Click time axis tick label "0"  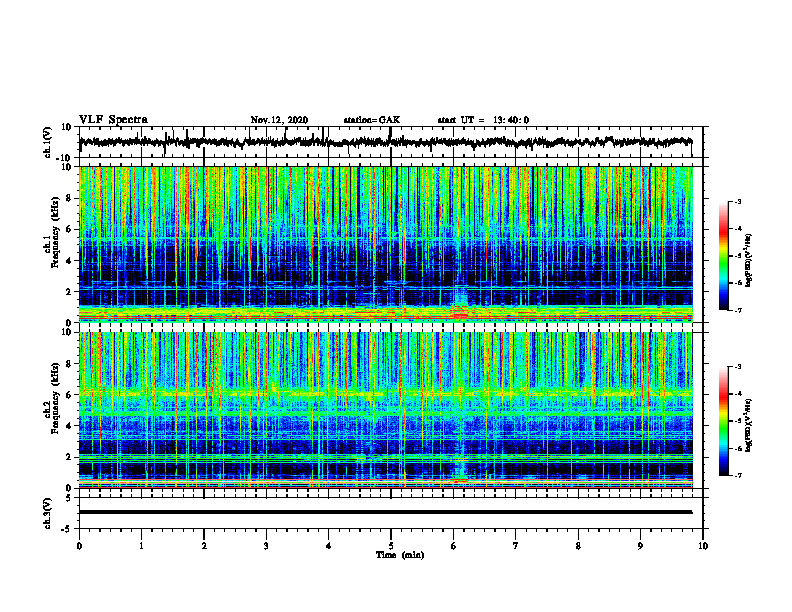tap(79, 546)
